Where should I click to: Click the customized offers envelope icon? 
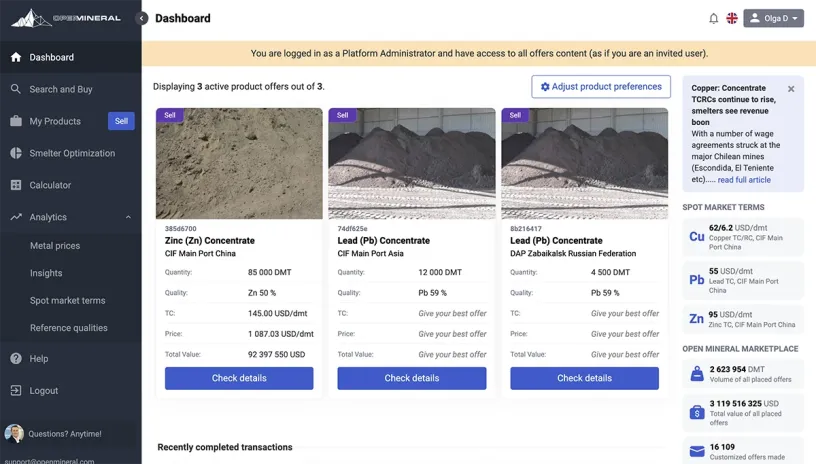pyautogui.click(x=697, y=451)
